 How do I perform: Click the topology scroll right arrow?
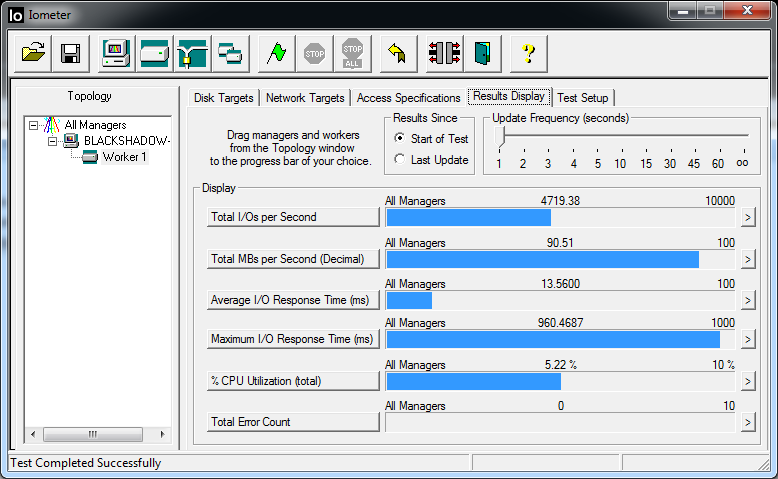tap(162, 434)
